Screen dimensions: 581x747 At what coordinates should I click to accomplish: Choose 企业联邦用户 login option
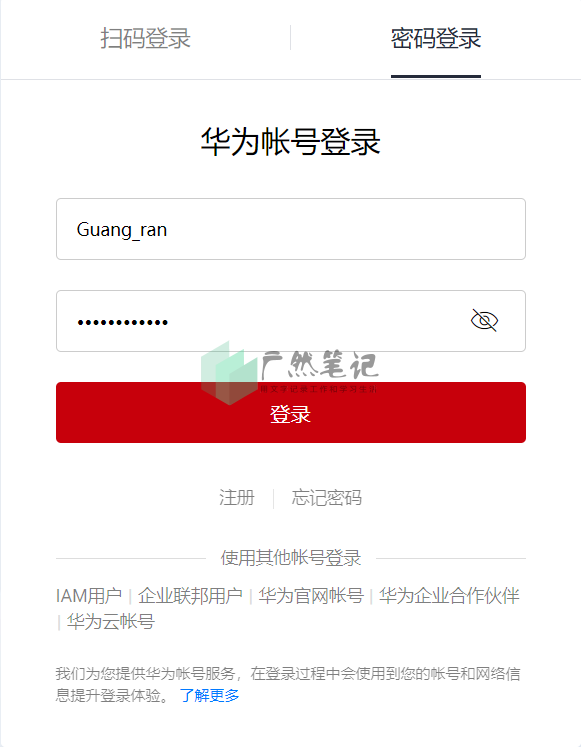tap(190, 596)
